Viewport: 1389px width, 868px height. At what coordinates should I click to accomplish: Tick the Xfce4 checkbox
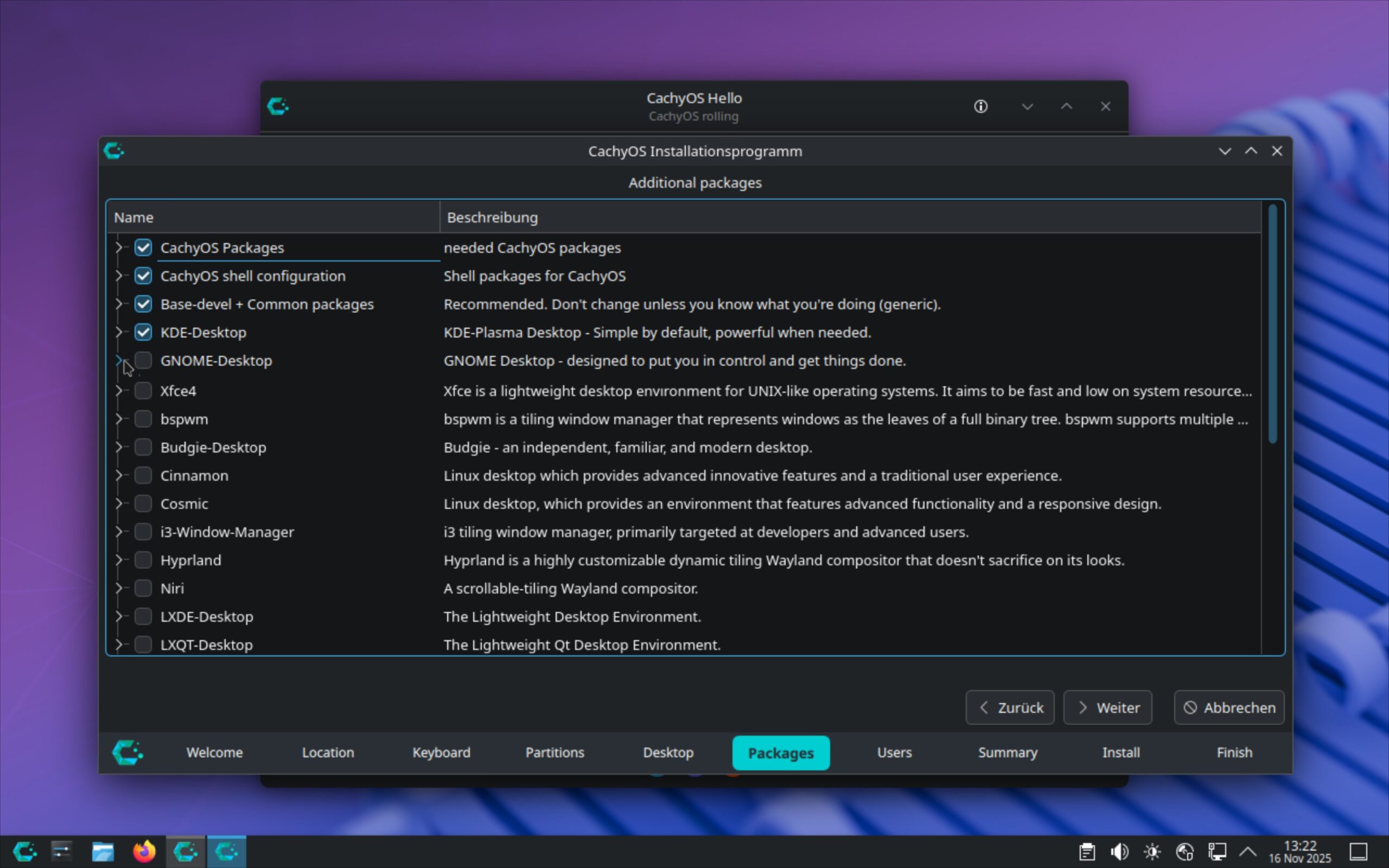(x=143, y=391)
